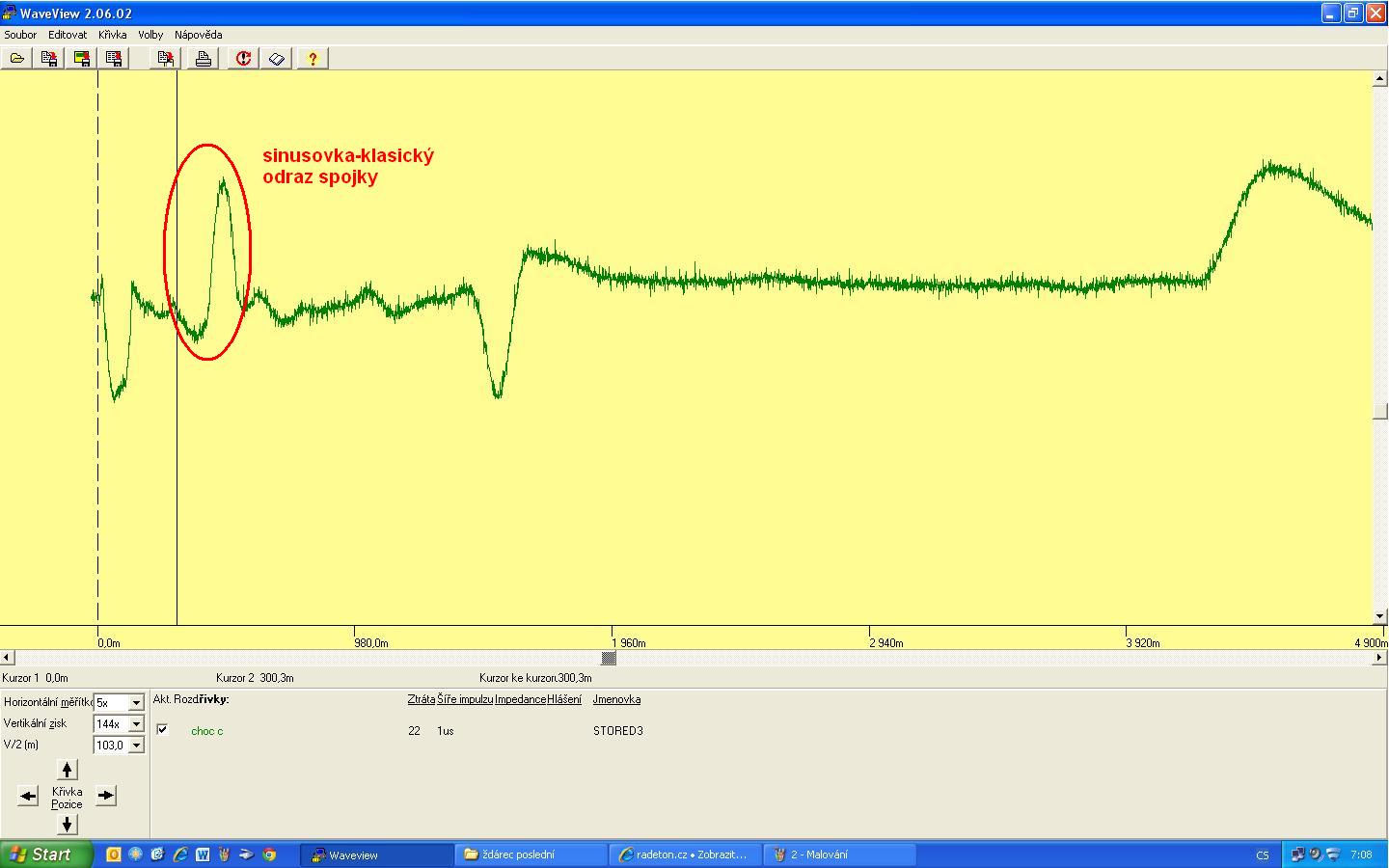Click the 1us pulse width value

[445, 731]
